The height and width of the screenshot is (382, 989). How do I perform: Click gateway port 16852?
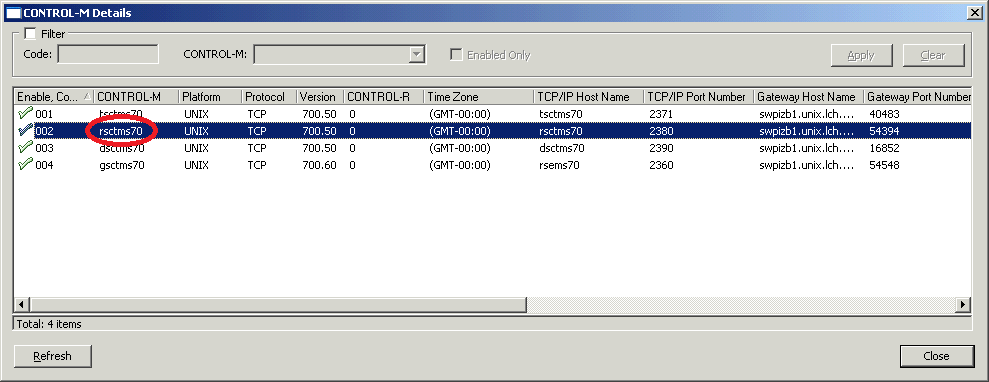884,148
